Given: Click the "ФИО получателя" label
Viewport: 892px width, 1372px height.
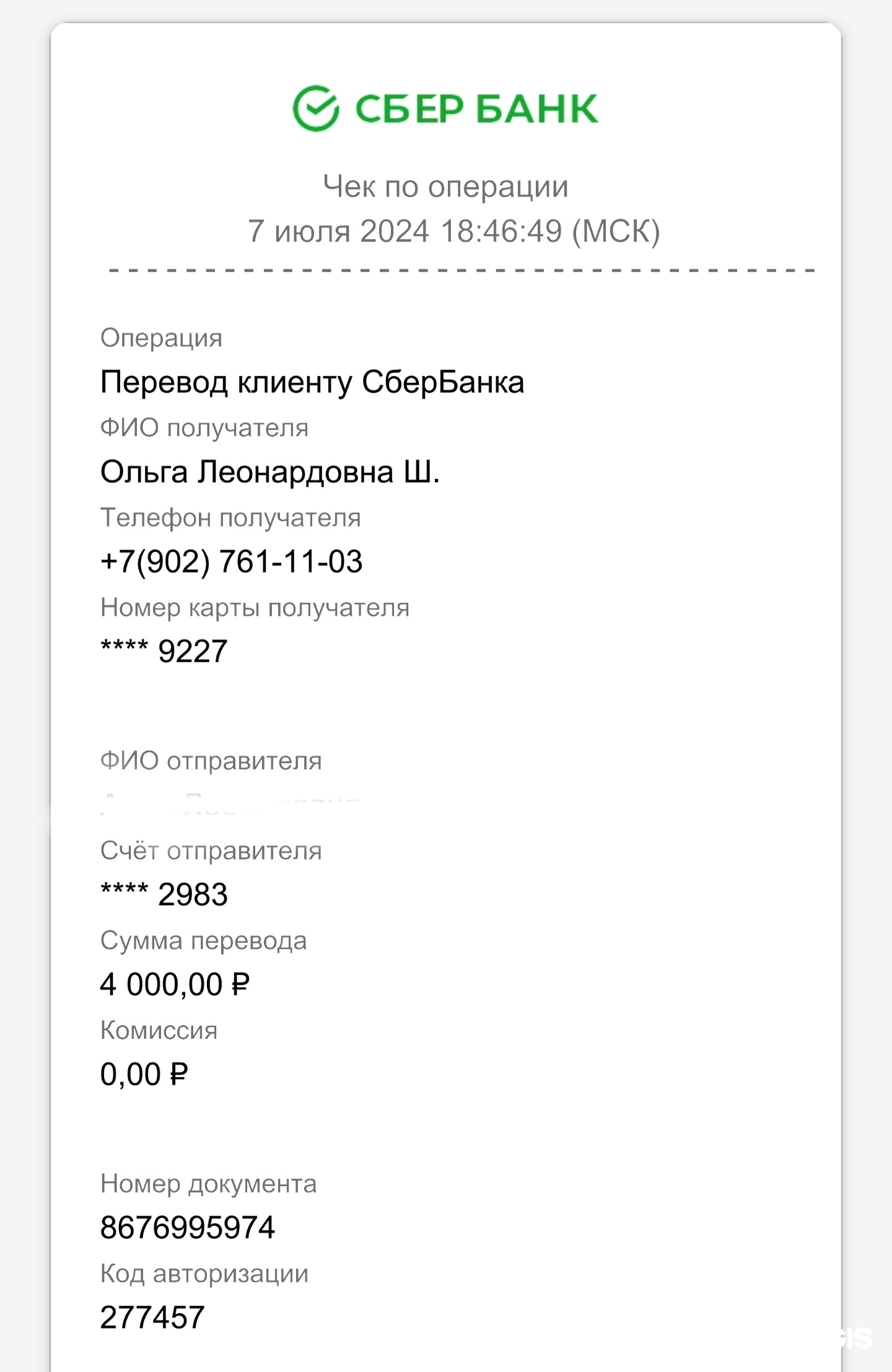Looking at the screenshot, I should tap(204, 428).
